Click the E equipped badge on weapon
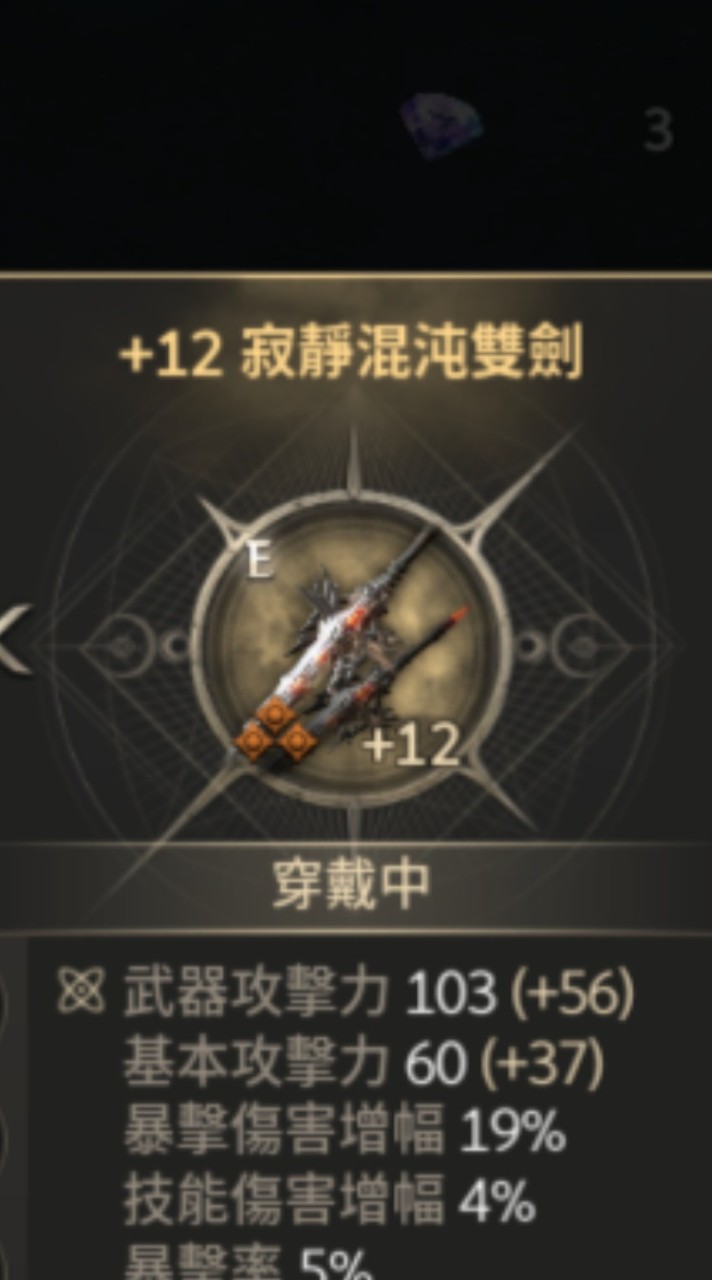The height and width of the screenshot is (1280, 712). [260, 562]
